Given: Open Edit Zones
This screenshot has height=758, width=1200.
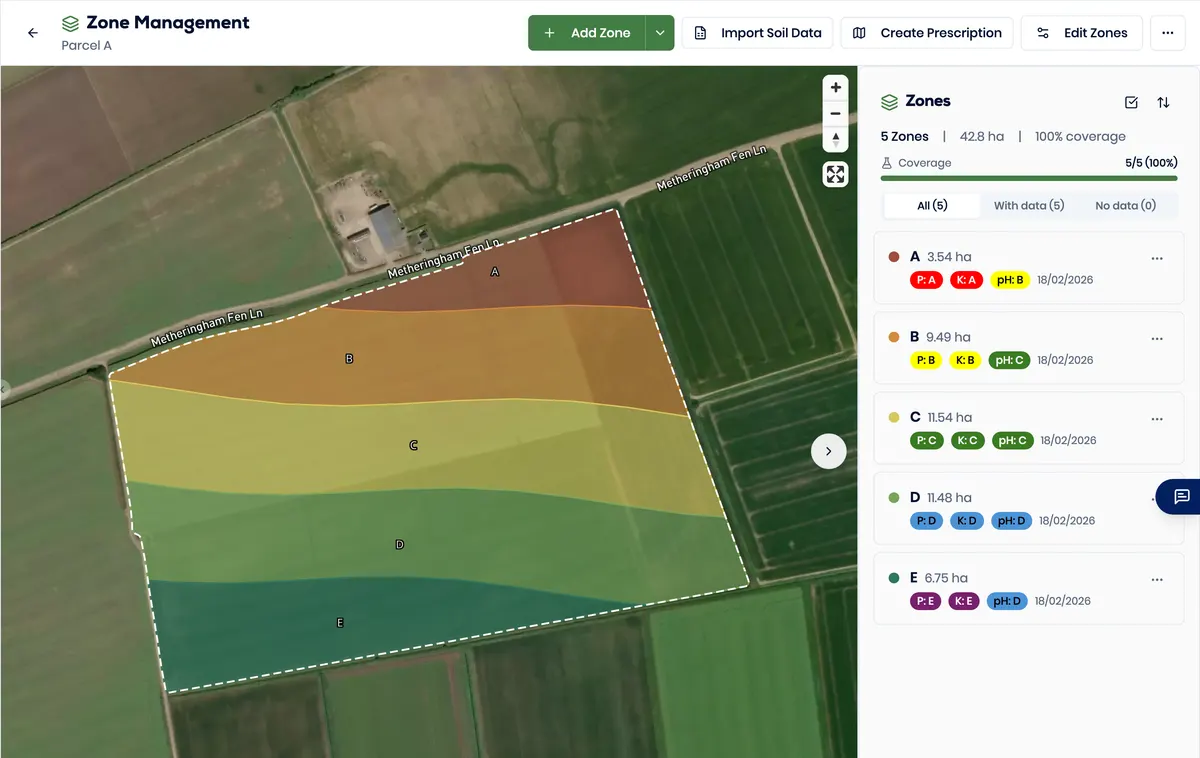Looking at the screenshot, I should [1082, 33].
